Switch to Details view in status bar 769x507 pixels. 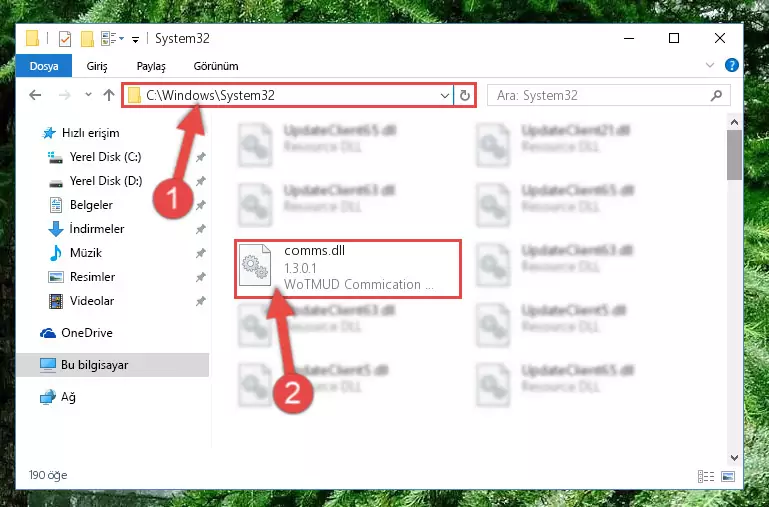point(706,476)
